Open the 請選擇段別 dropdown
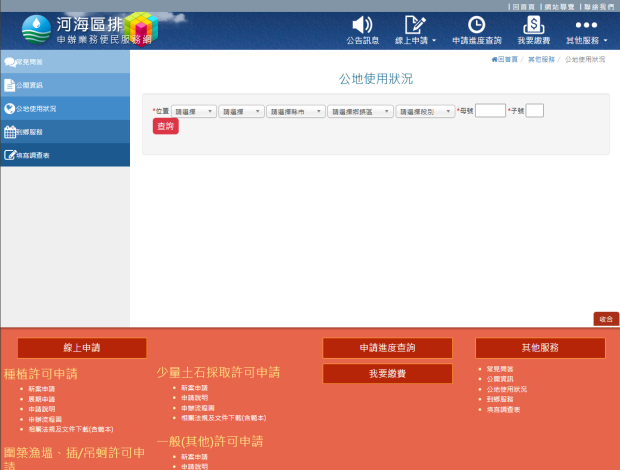Screen dimensions: 620x470 [425, 112]
